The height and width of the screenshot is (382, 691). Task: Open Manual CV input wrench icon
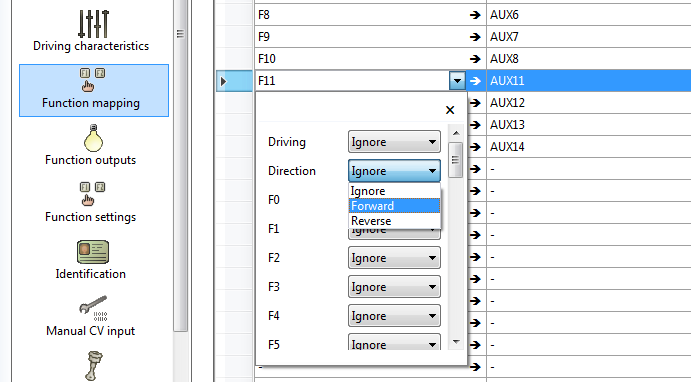[93, 308]
